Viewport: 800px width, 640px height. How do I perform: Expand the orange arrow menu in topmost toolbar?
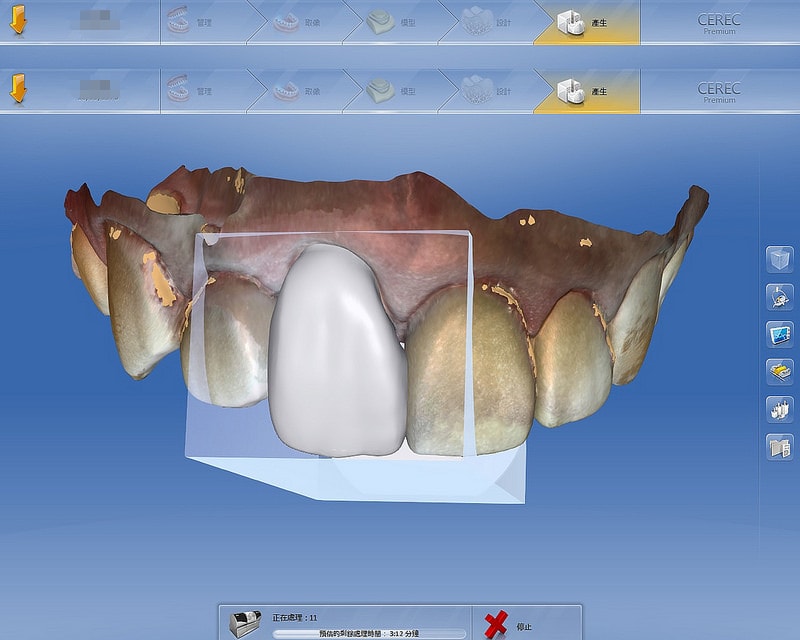(x=18, y=21)
